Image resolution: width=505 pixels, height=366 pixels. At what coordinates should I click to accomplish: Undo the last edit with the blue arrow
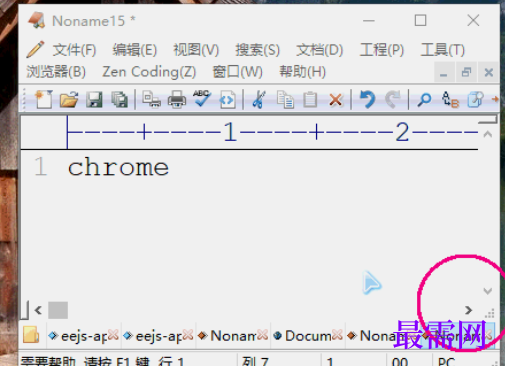(367, 99)
